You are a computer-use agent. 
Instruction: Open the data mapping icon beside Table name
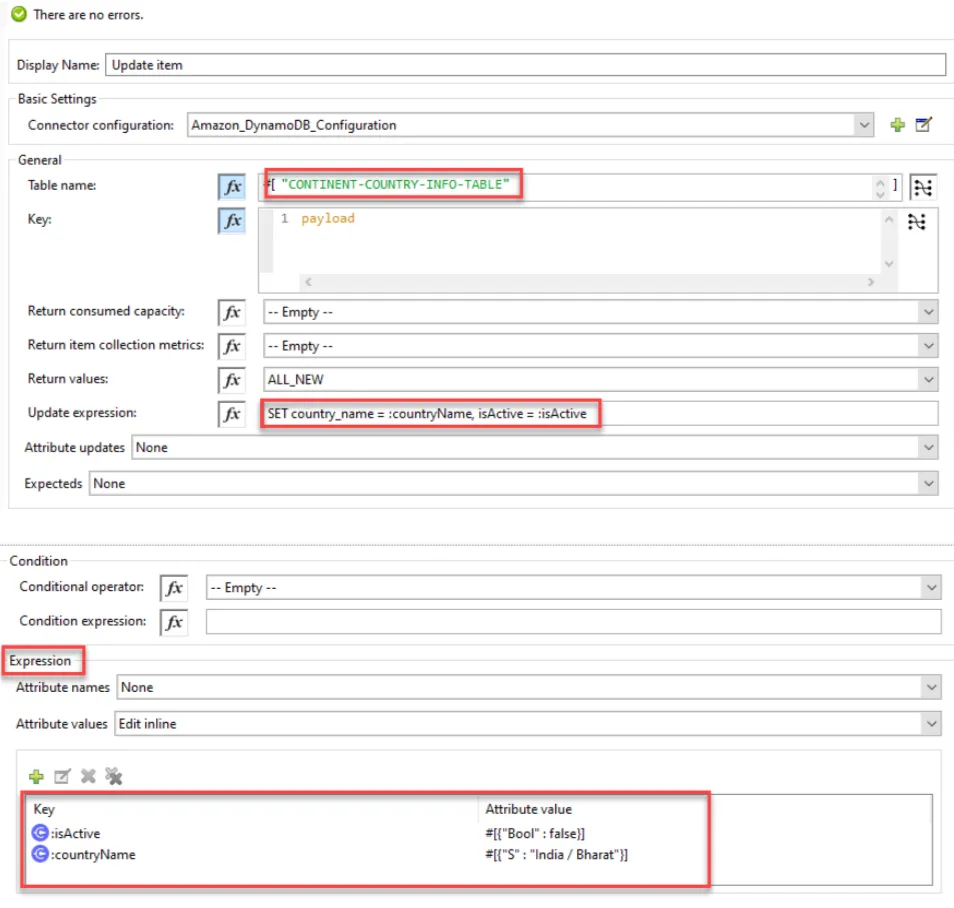(923, 187)
